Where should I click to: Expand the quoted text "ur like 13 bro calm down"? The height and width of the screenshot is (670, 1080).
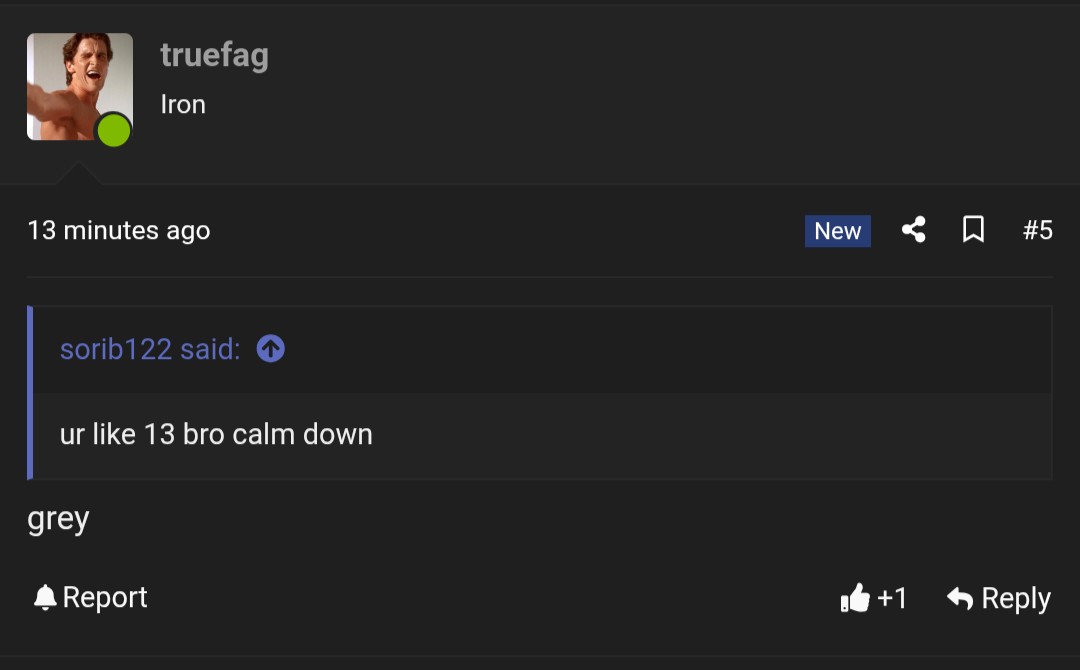click(x=216, y=435)
